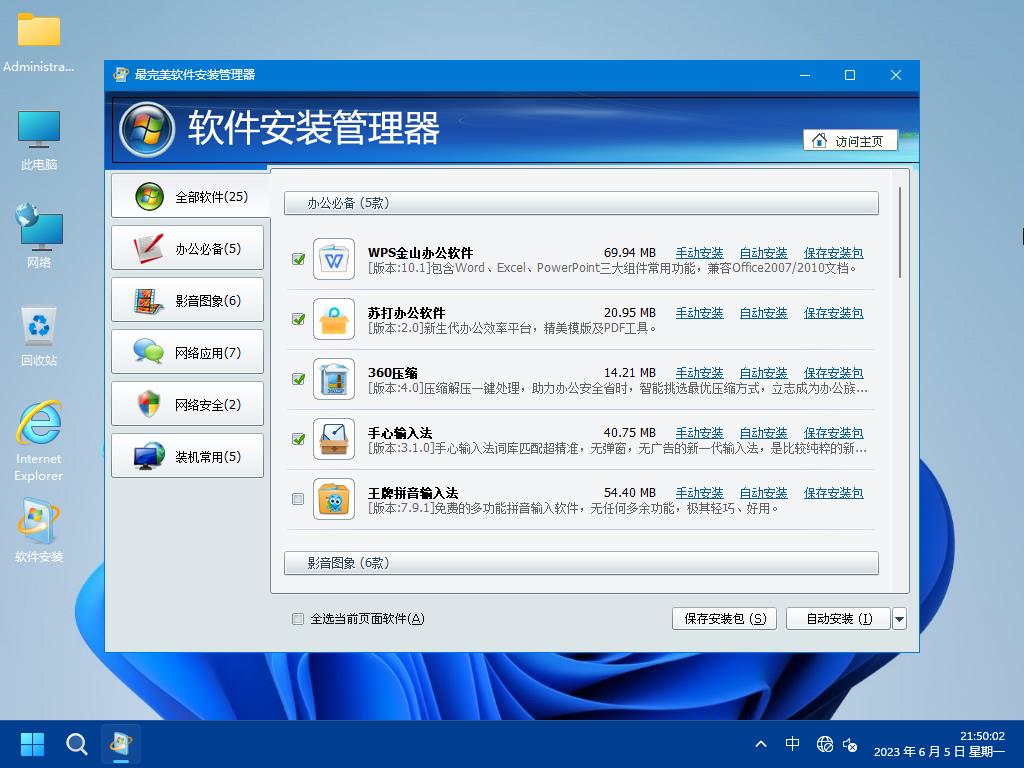The width and height of the screenshot is (1024, 768).
Task: Click the 手心输入法 app icon
Action: point(334,439)
